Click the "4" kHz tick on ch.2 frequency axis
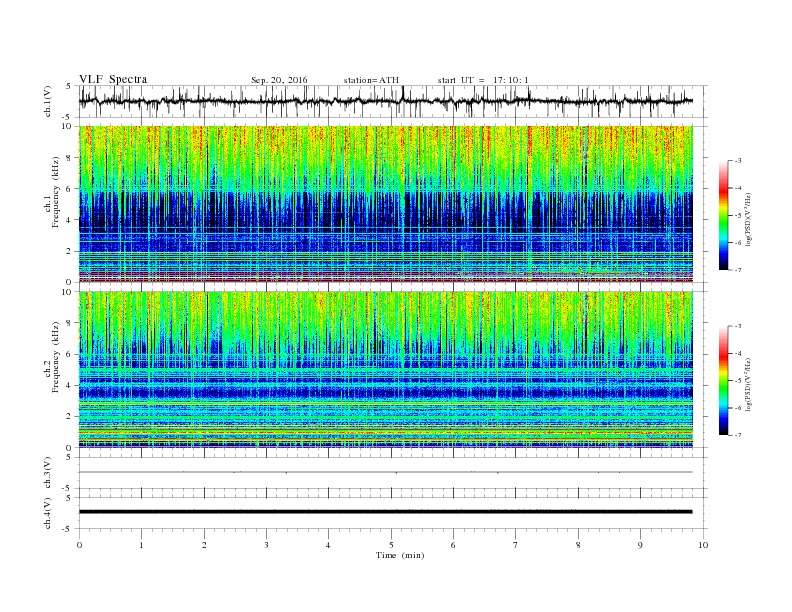 pyautogui.click(x=69, y=385)
